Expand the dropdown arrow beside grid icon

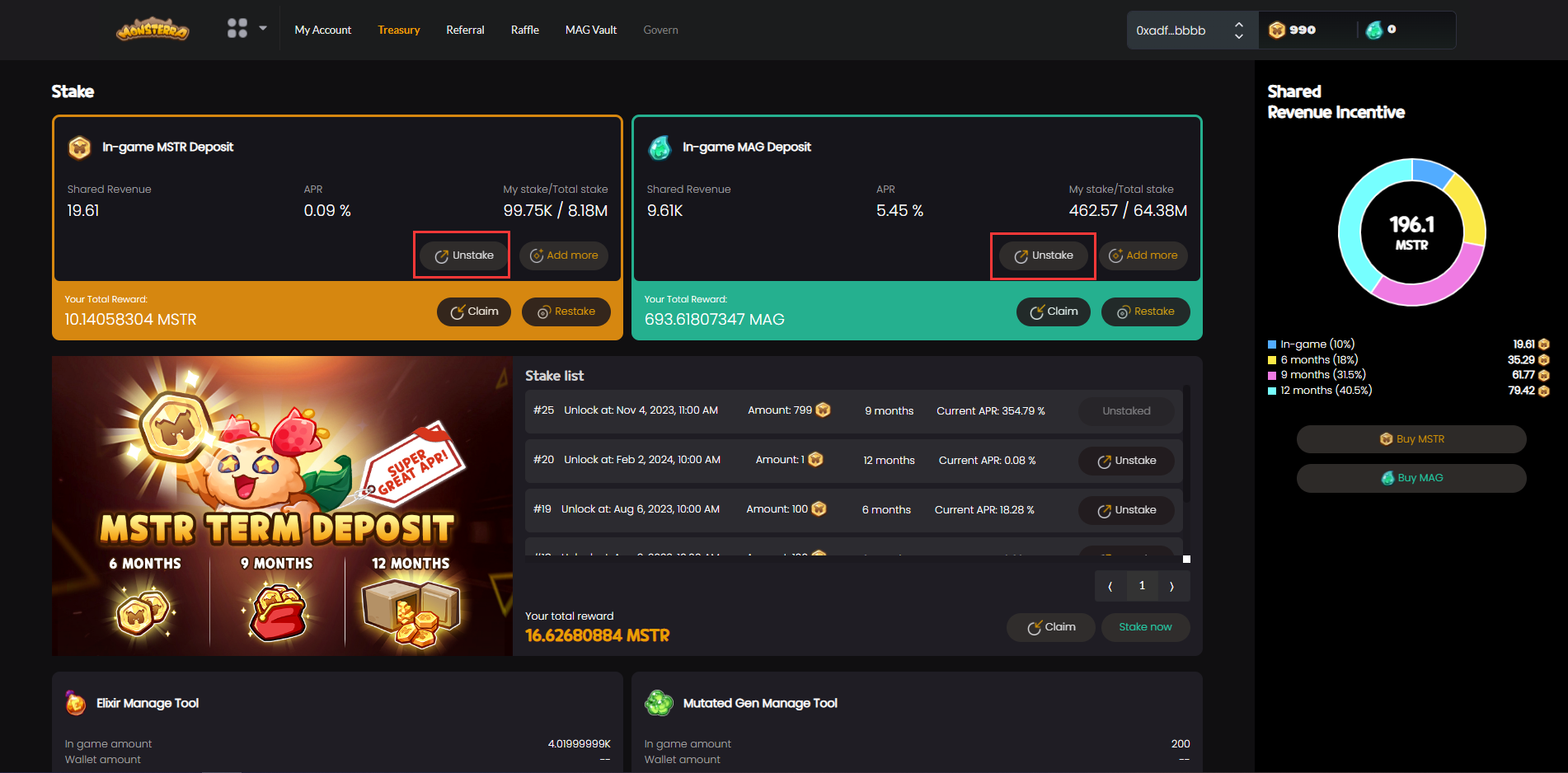click(263, 28)
